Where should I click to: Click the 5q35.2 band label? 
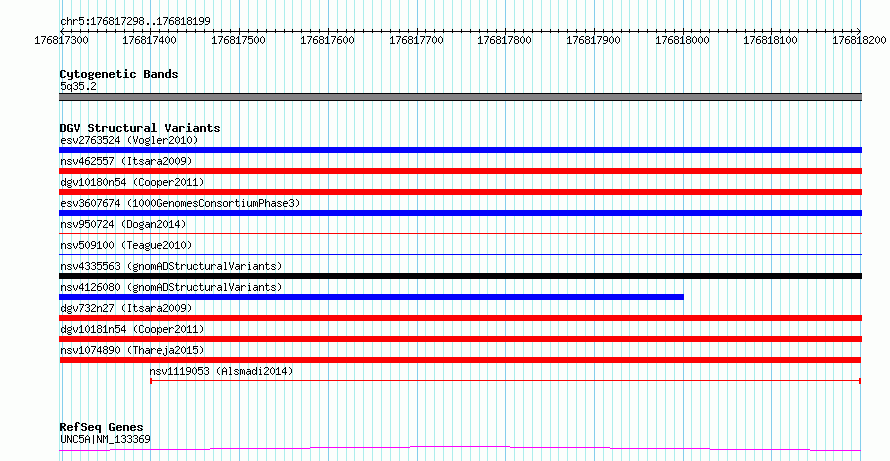78,86
